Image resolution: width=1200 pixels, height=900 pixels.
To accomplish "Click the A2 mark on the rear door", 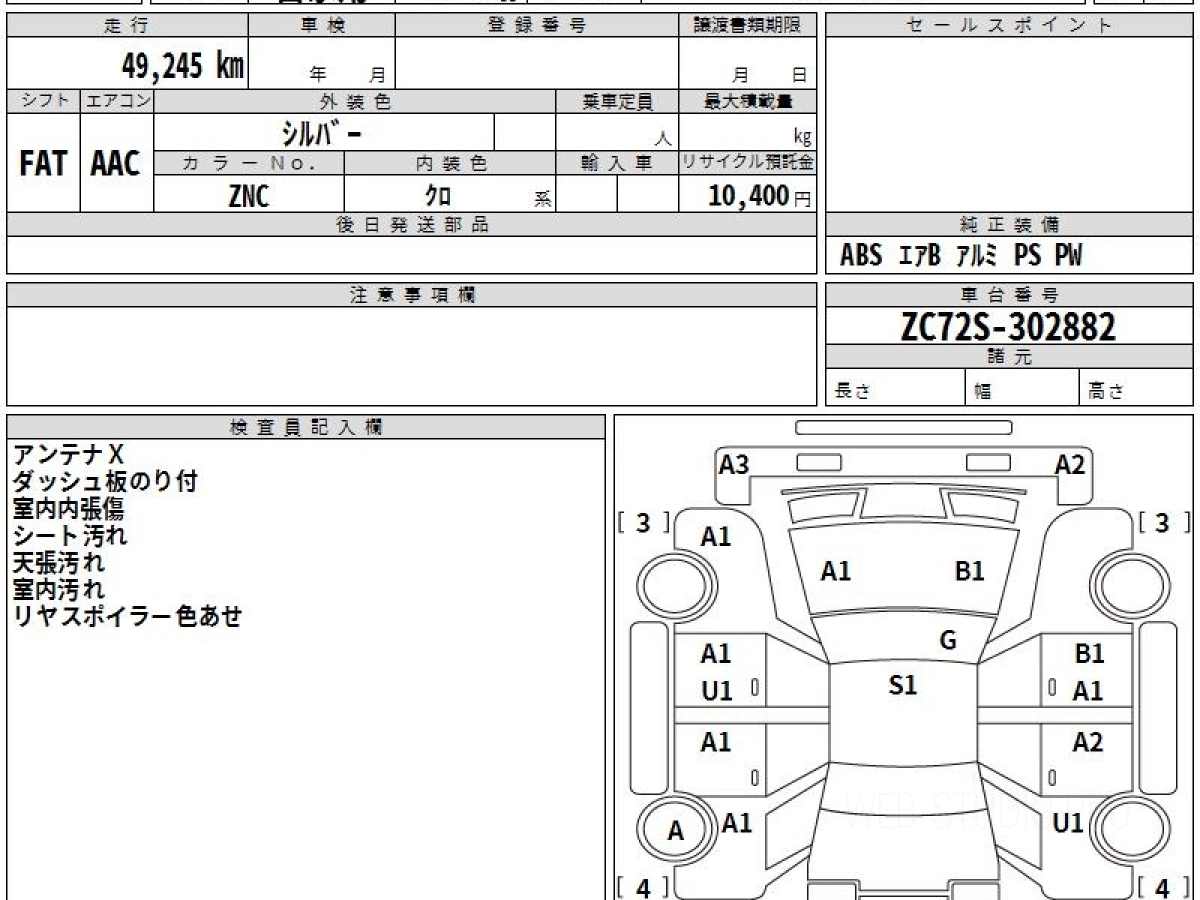I will coord(1087,742).
